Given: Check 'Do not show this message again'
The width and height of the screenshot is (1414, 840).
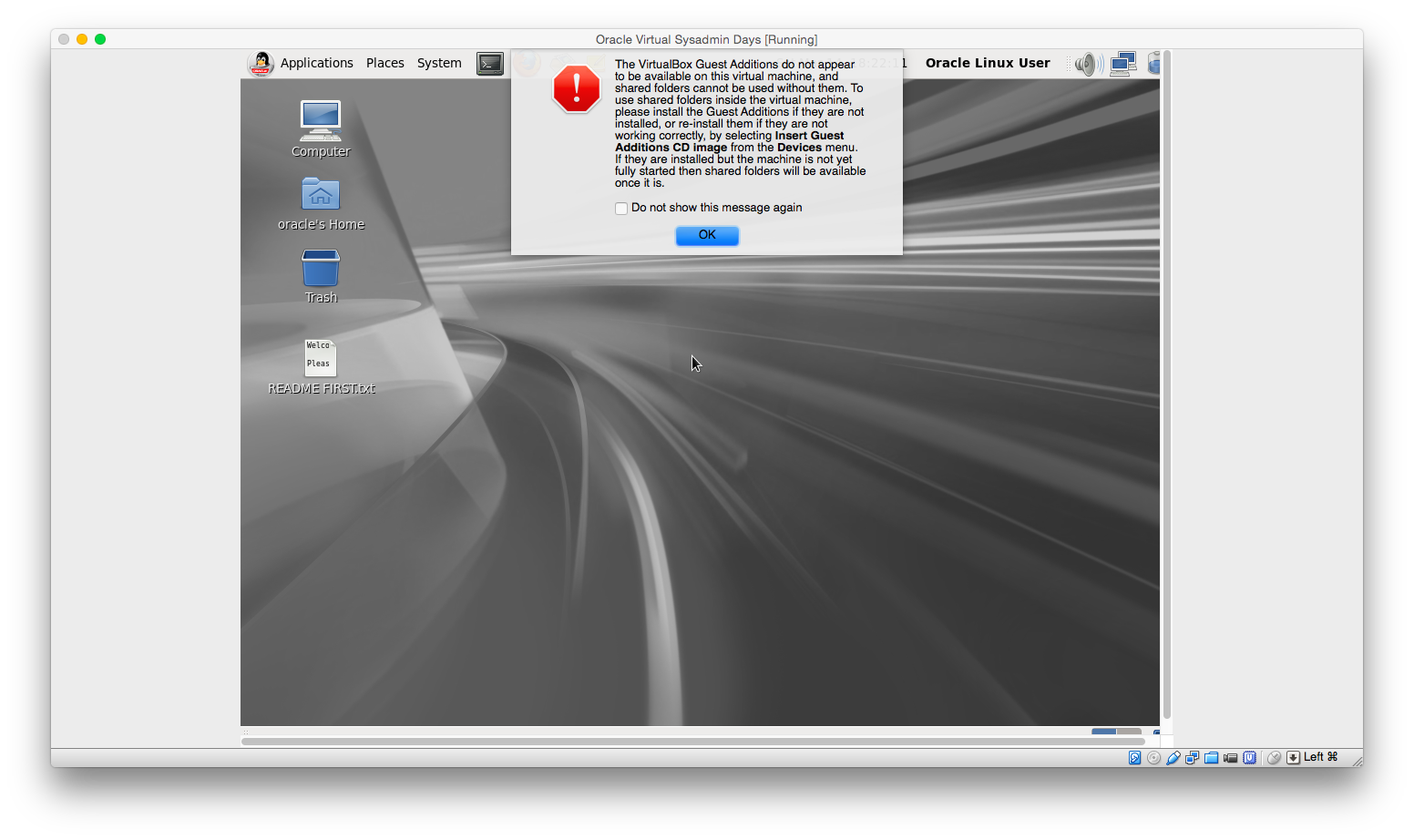Looking at the screenshot, I should click(621, 209).
